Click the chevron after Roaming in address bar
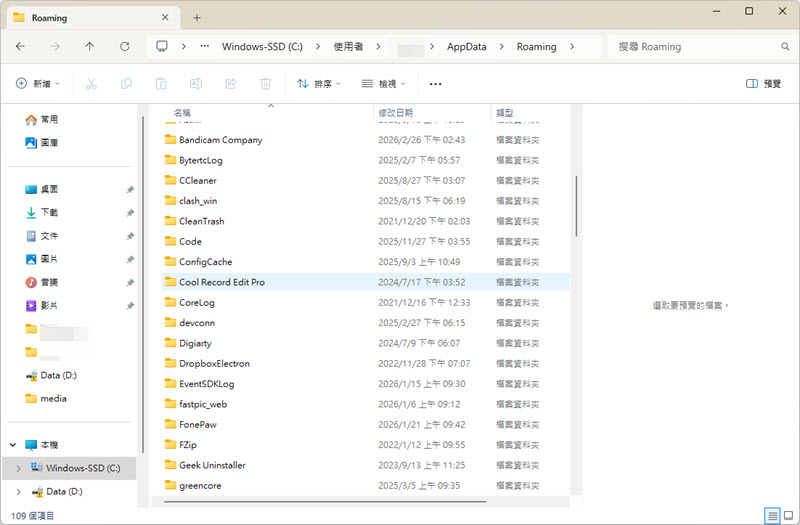This screenshot has height=525, width=800. coord(572,46)
